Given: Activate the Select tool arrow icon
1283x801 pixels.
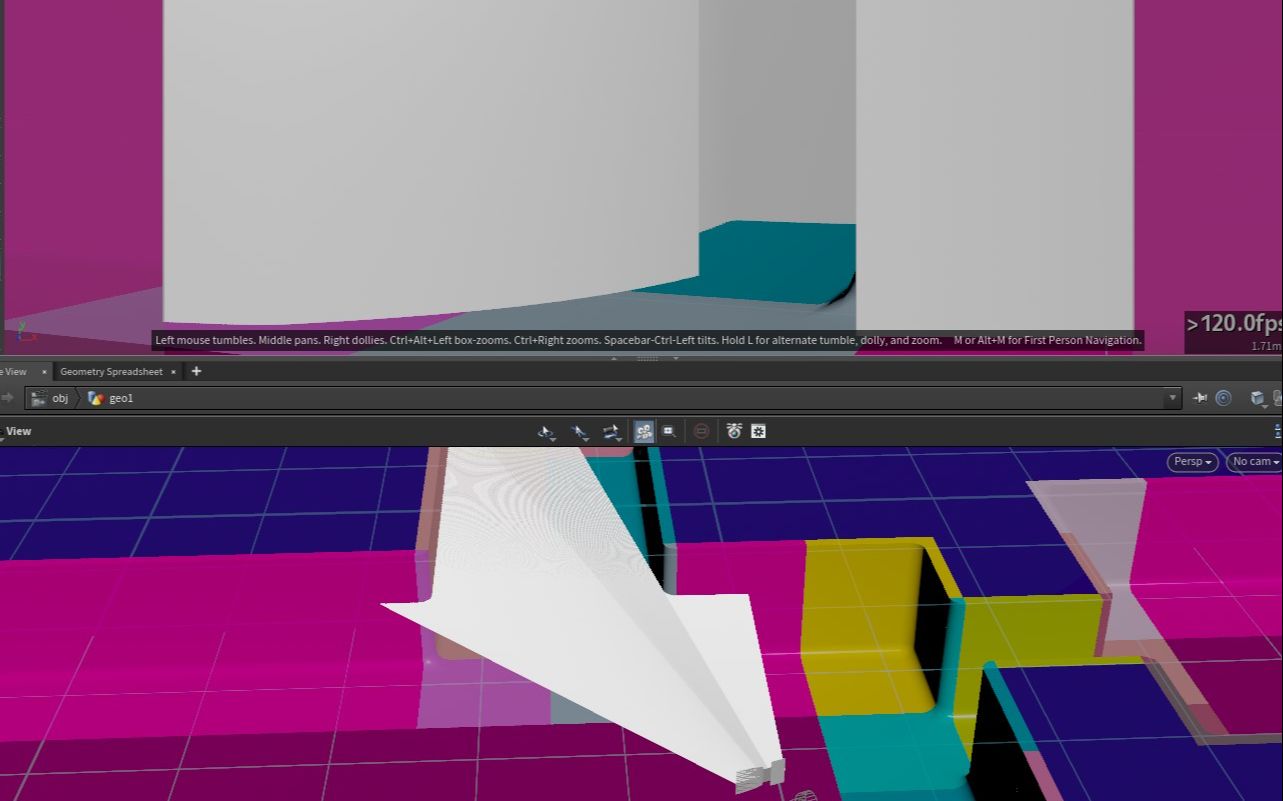Looking at the screenshot, I should point(578,431).
